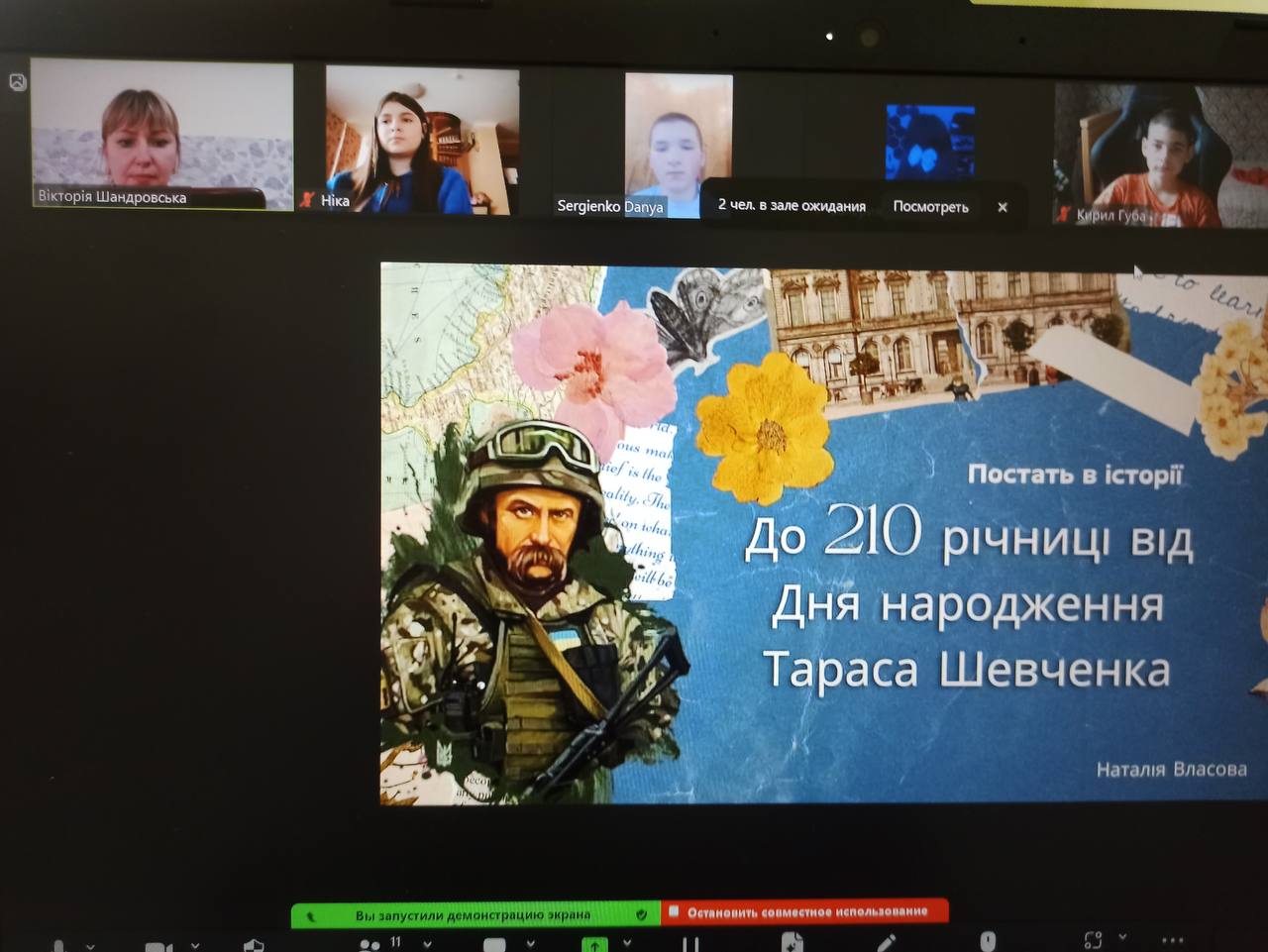
Task: Select Sergienko Danya's video tile
Action: 679,145
